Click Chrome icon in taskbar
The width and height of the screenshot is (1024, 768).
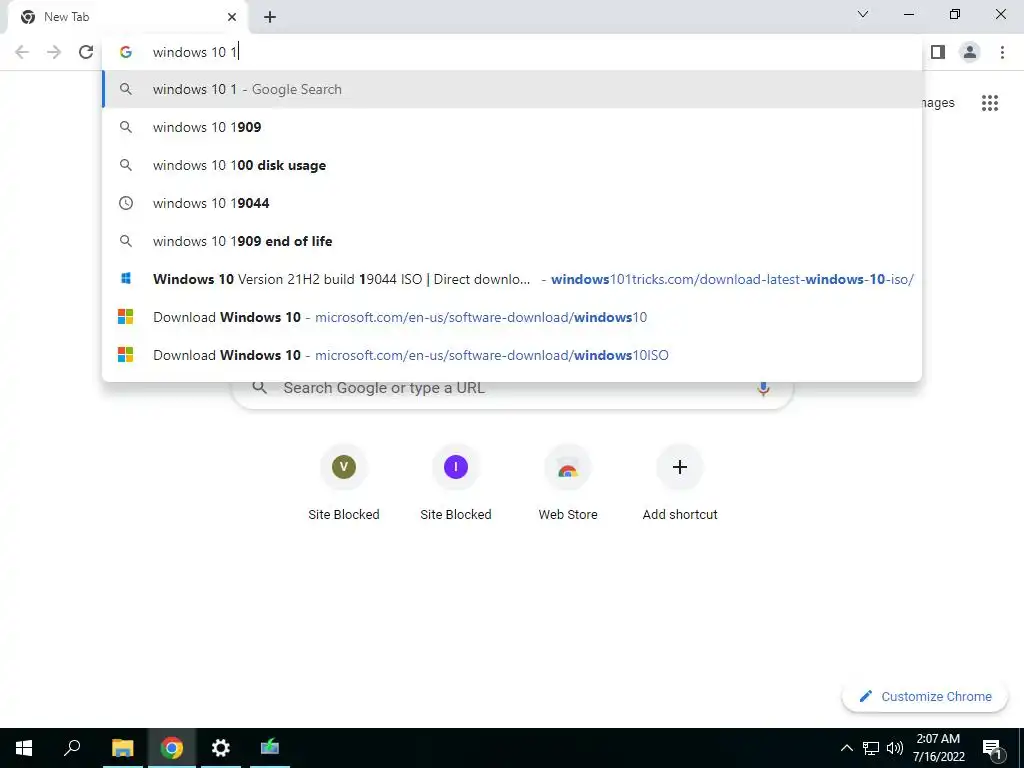coord(172,748)
